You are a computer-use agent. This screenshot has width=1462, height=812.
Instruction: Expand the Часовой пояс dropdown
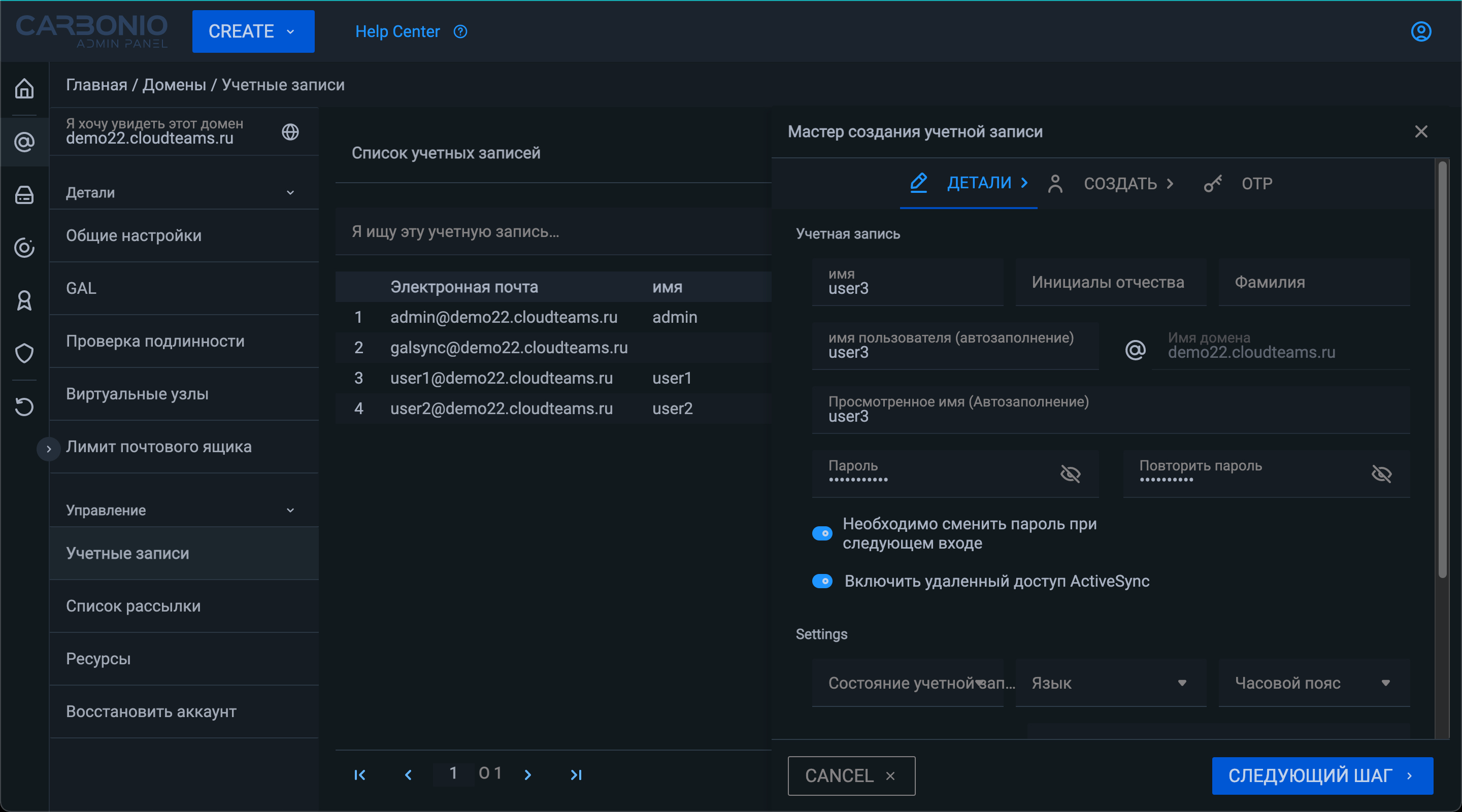1313,683
